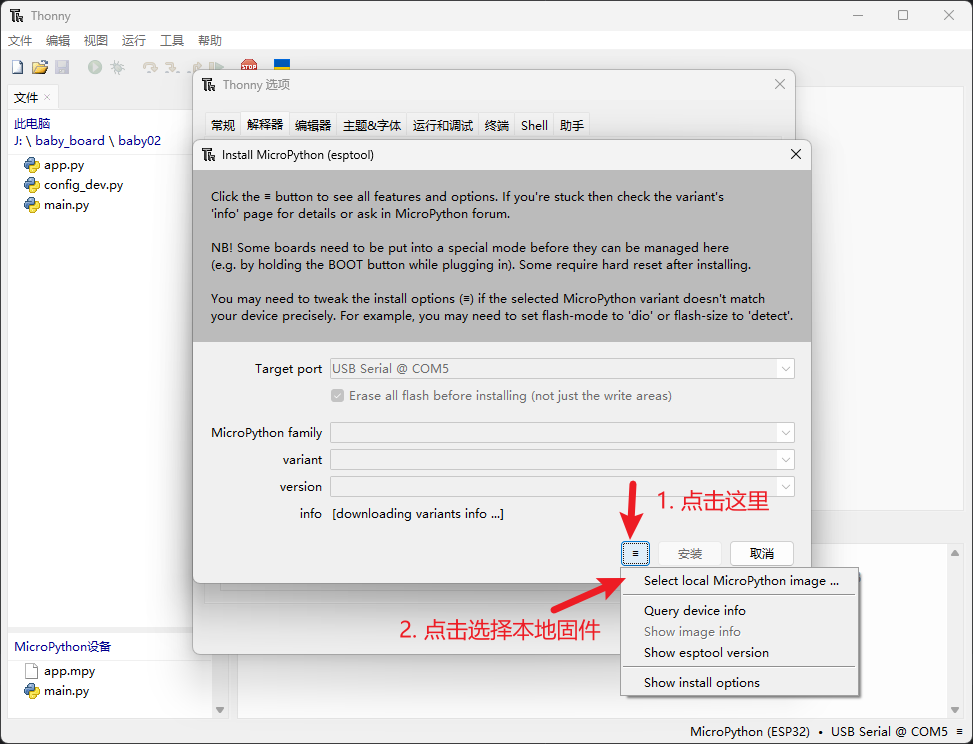The height and width of the screenshot is (744, 973).
Task: Start debugging with the bug icon
Action: coord(117,67)
